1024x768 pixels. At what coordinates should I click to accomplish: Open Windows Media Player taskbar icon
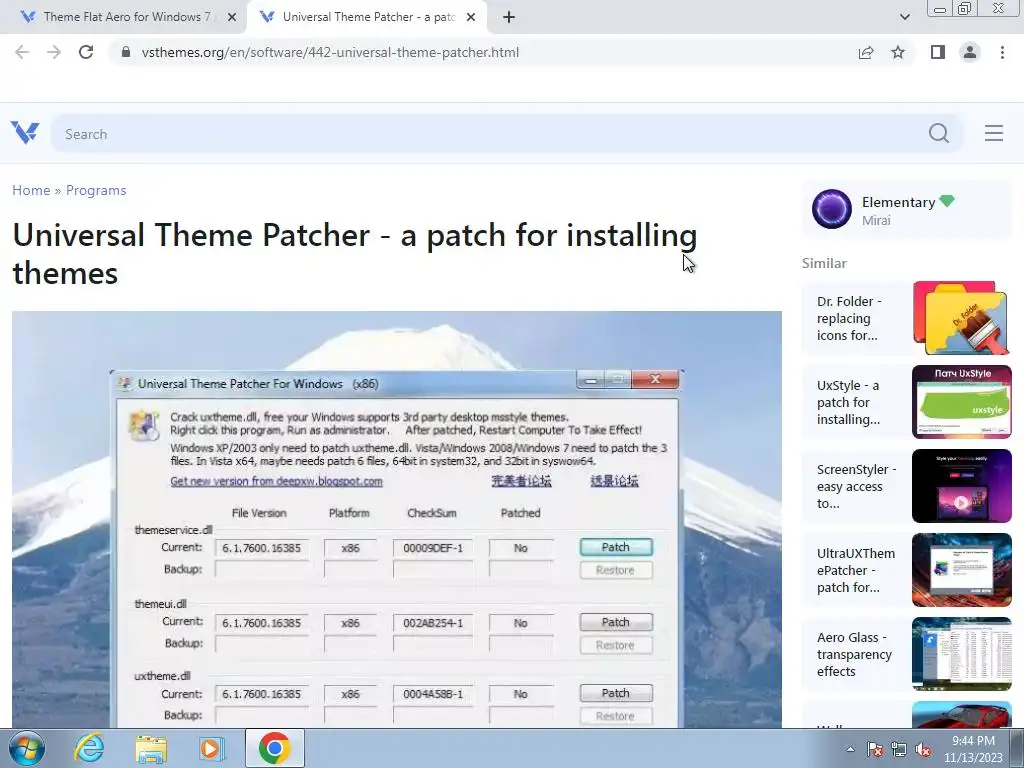tap(211, 748)
